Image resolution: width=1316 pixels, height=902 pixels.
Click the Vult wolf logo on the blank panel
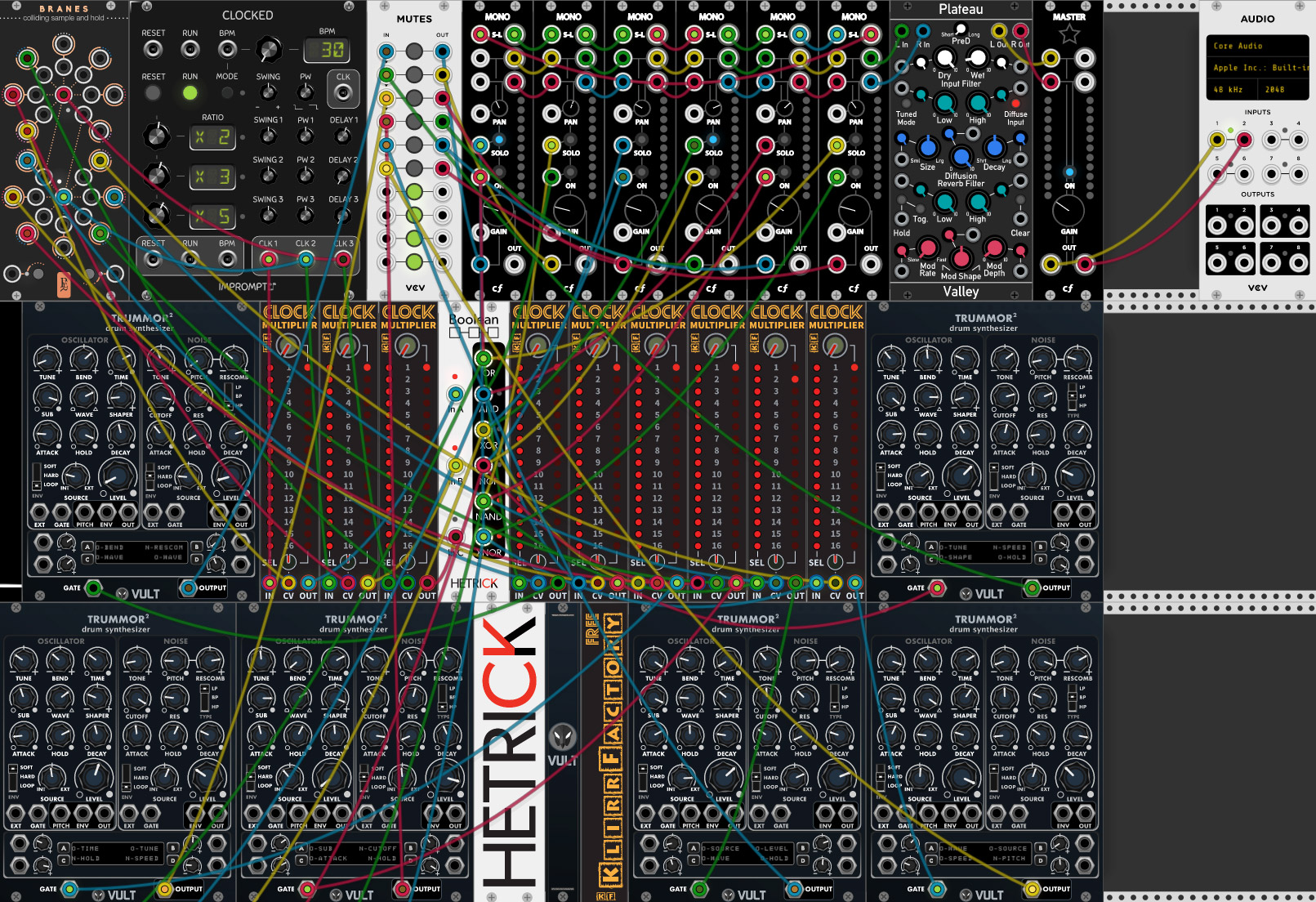pos(562,738)
